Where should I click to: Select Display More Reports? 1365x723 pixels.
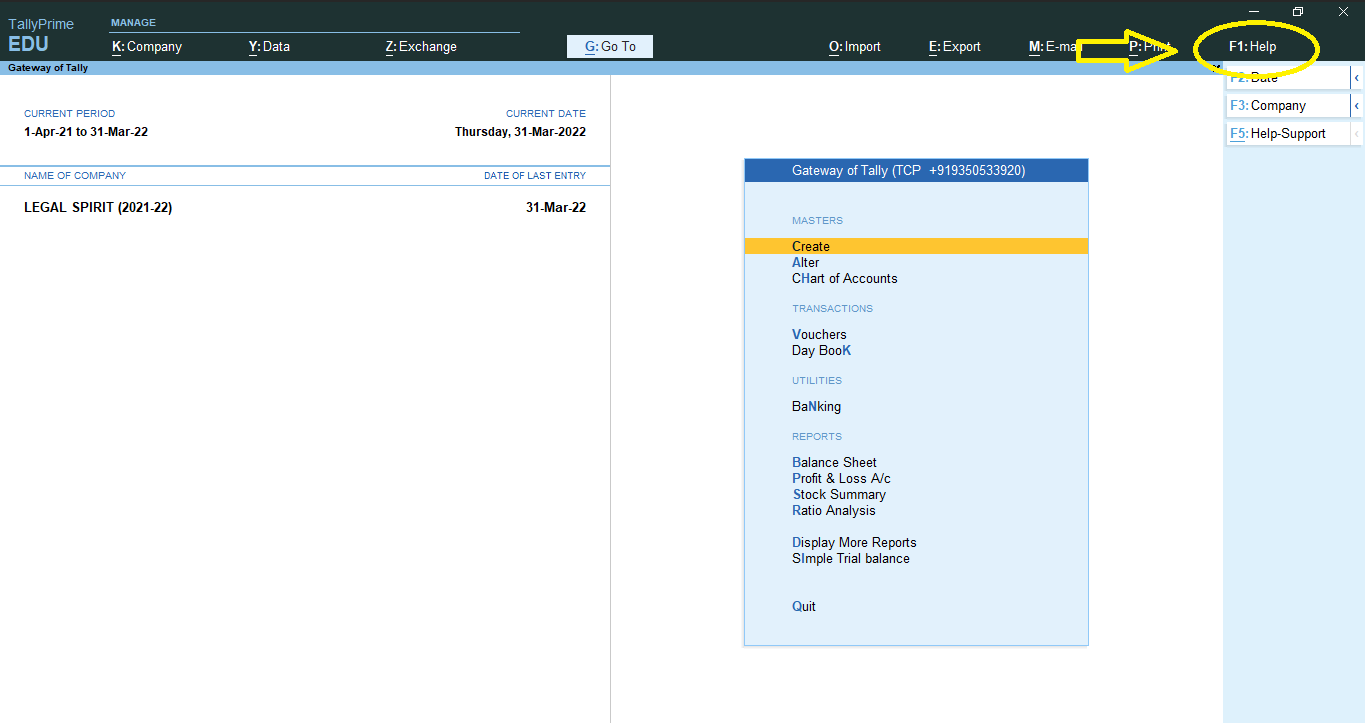tap(854, 543)
